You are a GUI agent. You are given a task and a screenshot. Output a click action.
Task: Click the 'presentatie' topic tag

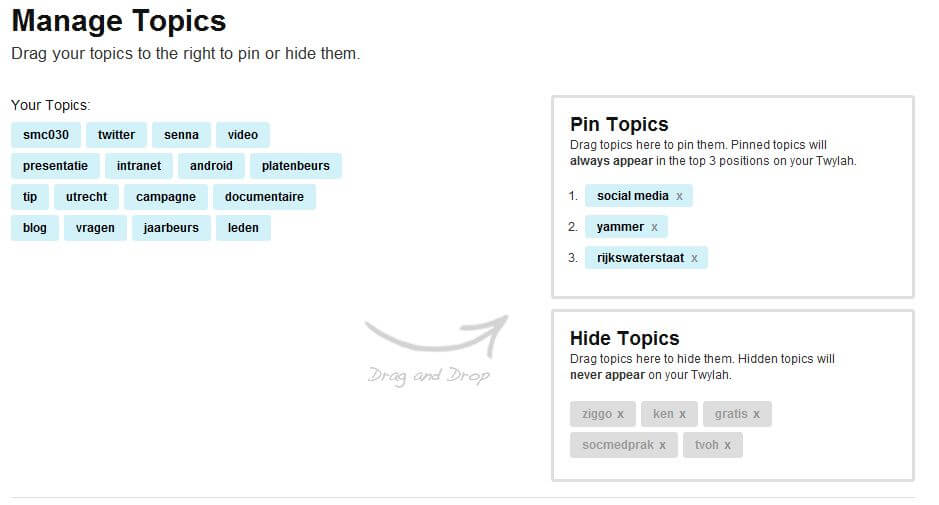pos(55,166)
